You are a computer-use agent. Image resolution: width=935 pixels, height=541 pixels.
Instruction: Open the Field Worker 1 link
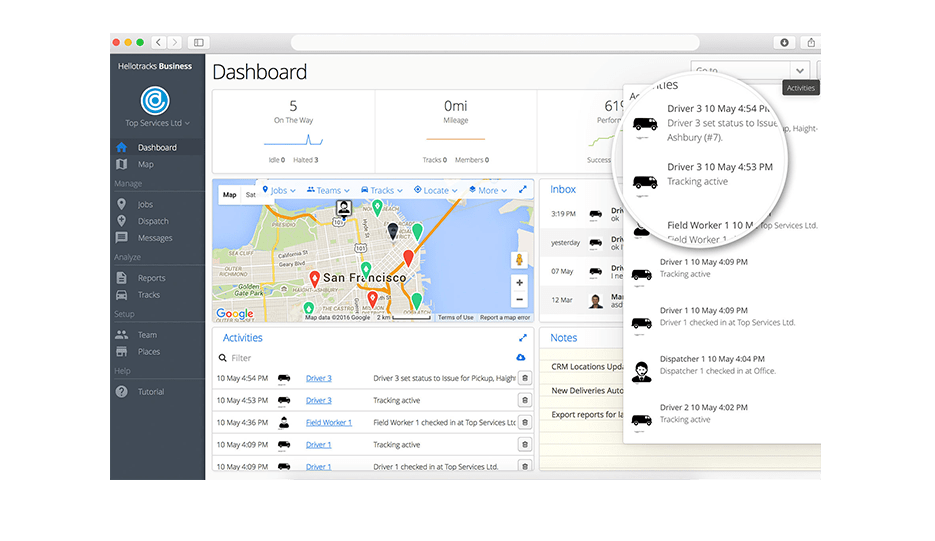tap(329, 422)
